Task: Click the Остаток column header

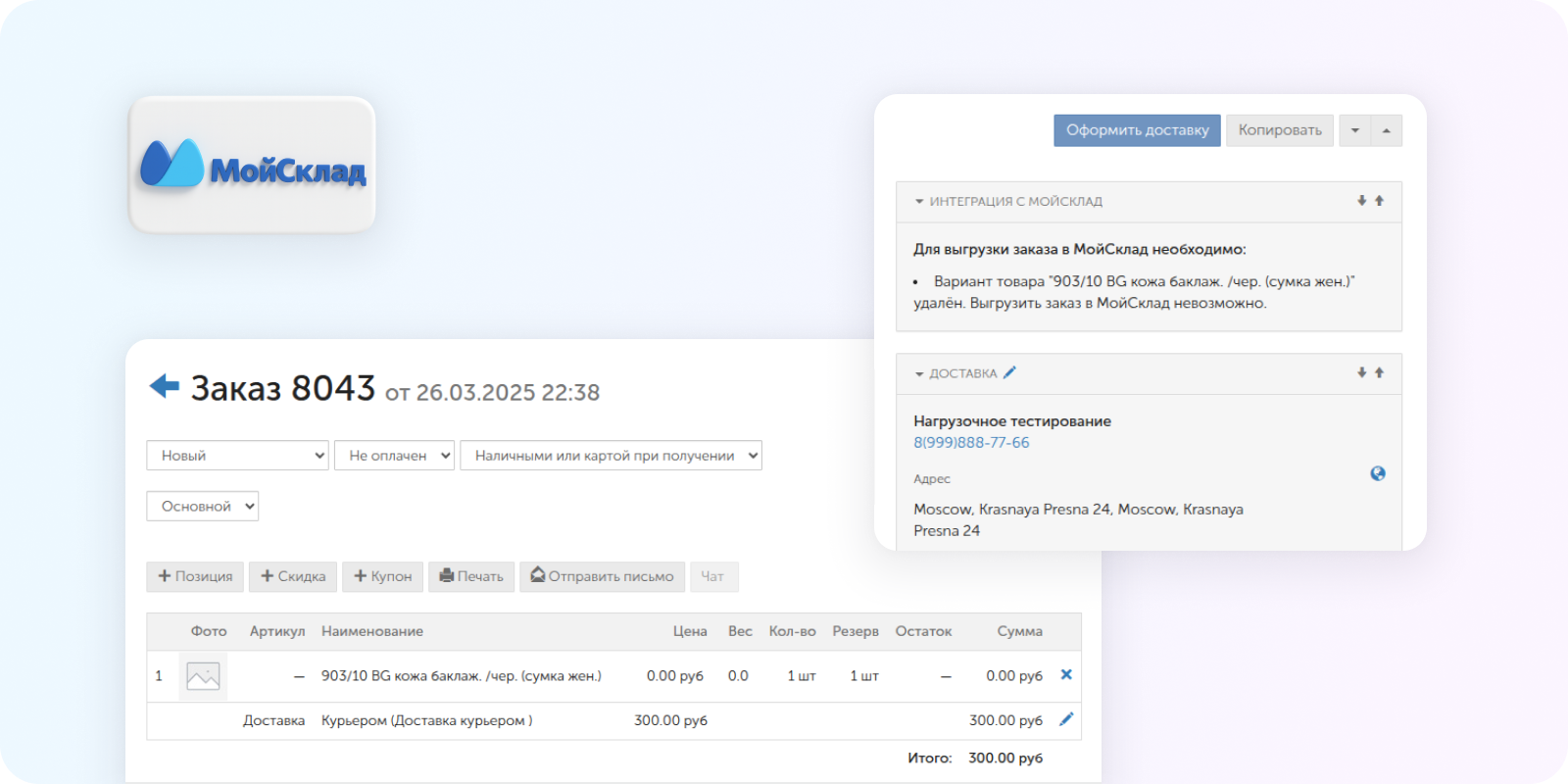Action: (x=923, y=631)
